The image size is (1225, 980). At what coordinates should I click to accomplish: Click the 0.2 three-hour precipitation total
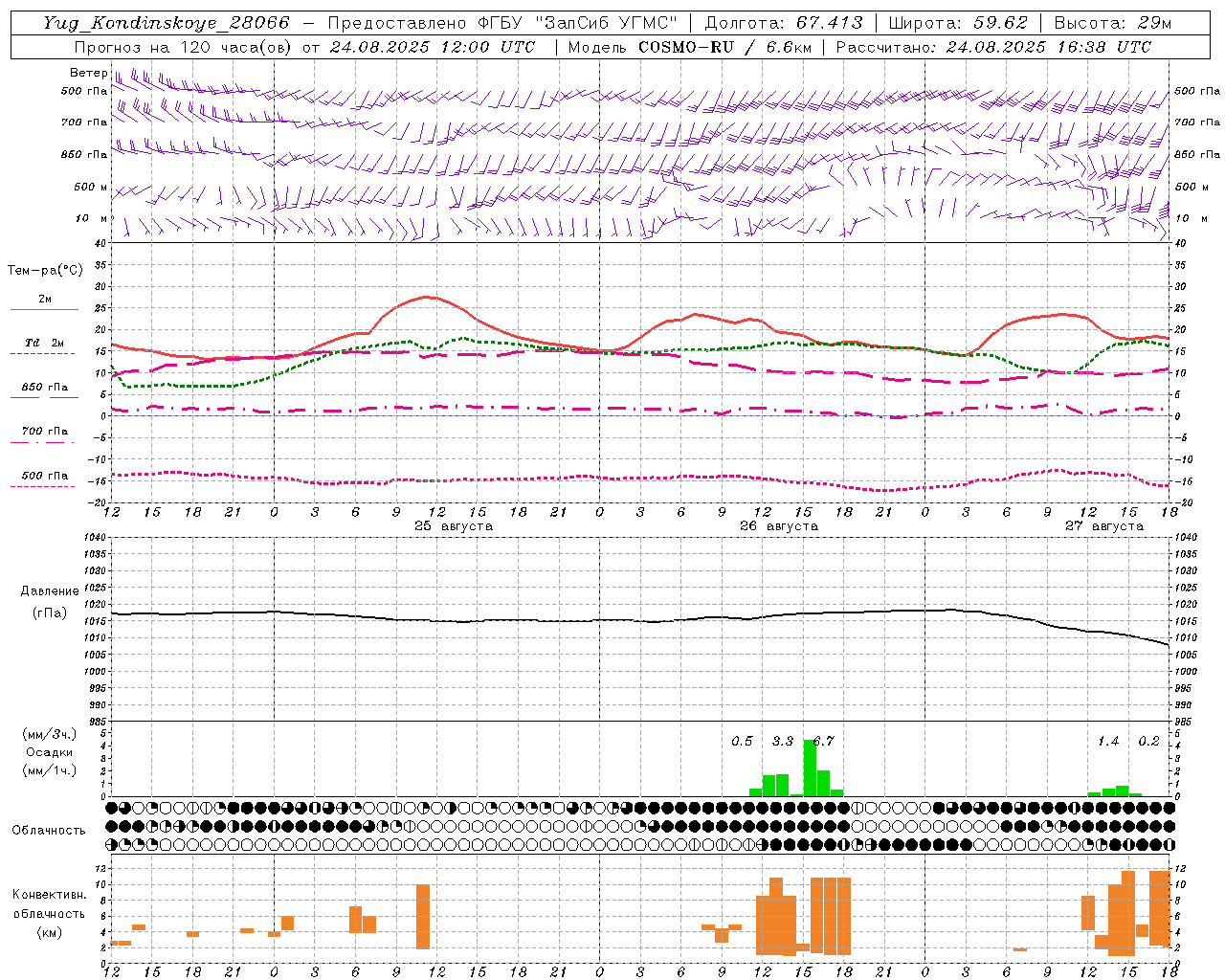point(1148,741)
